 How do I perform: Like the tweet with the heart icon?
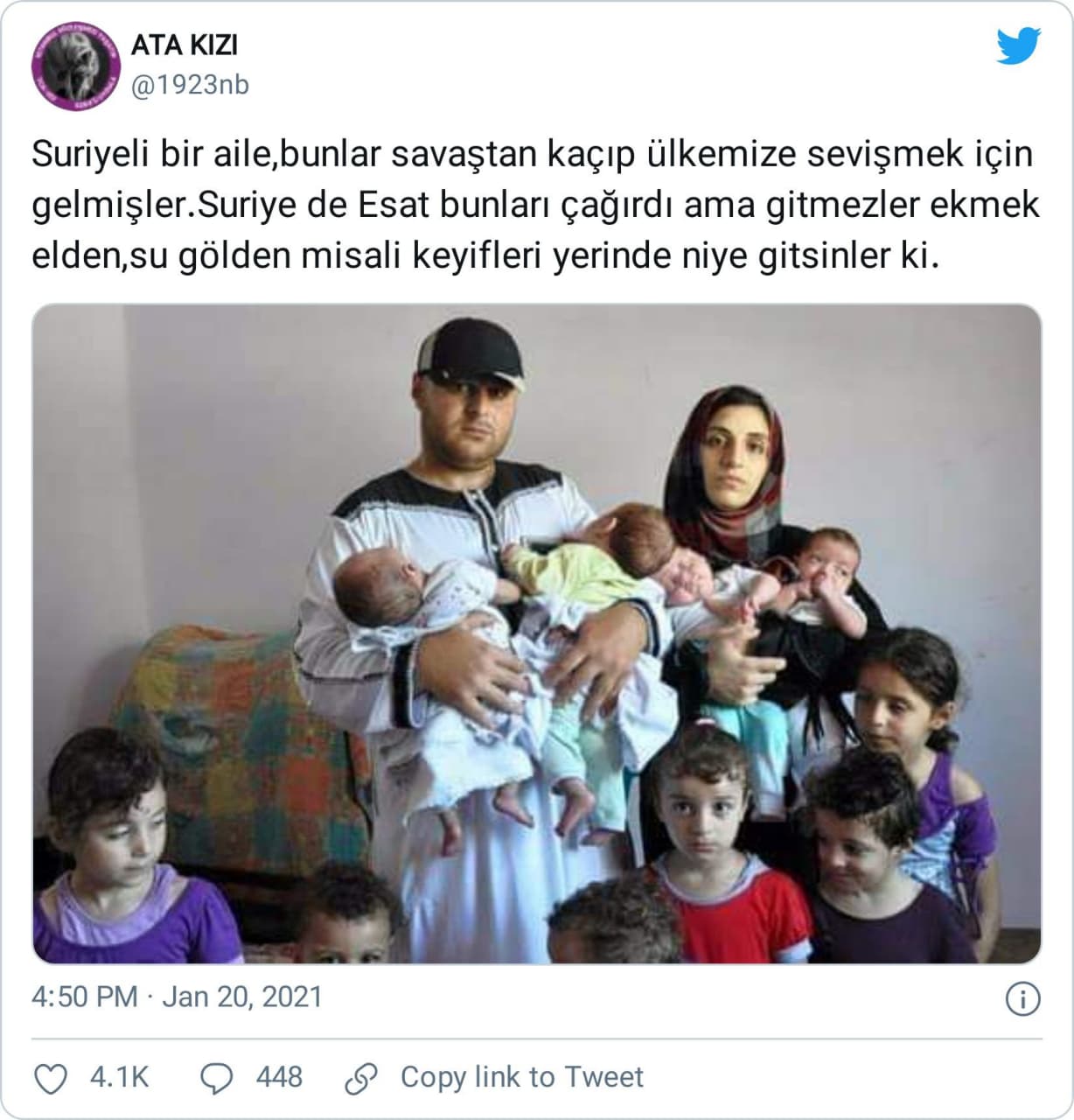[x=50, y=1078]
